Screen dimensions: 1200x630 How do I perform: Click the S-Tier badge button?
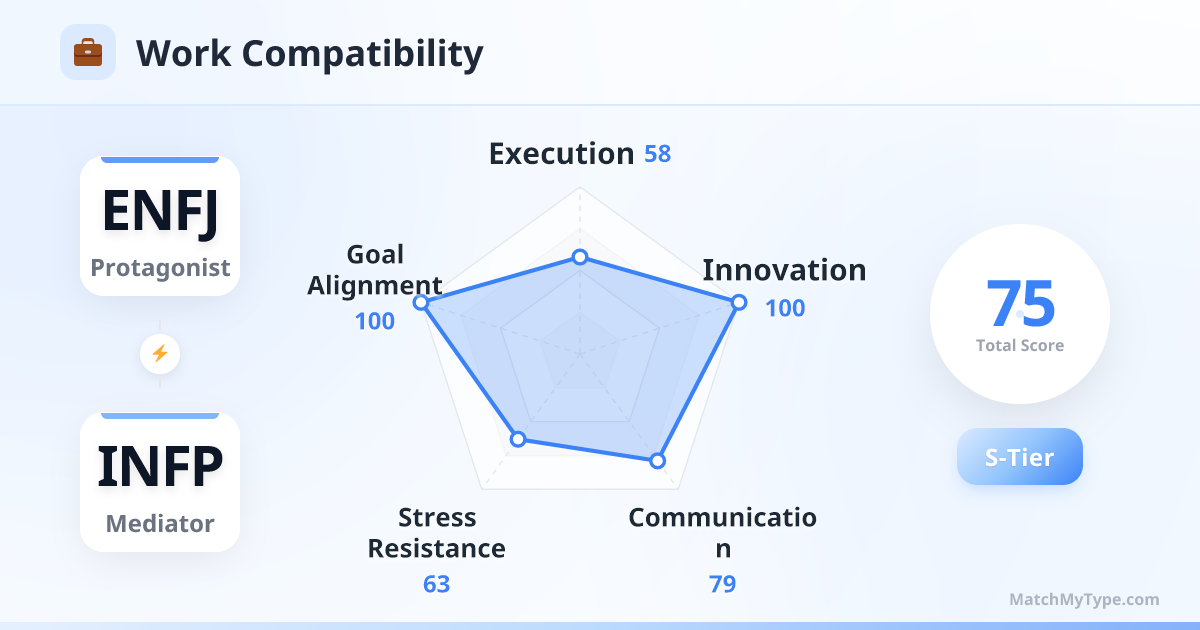(x=1019, y=457)
